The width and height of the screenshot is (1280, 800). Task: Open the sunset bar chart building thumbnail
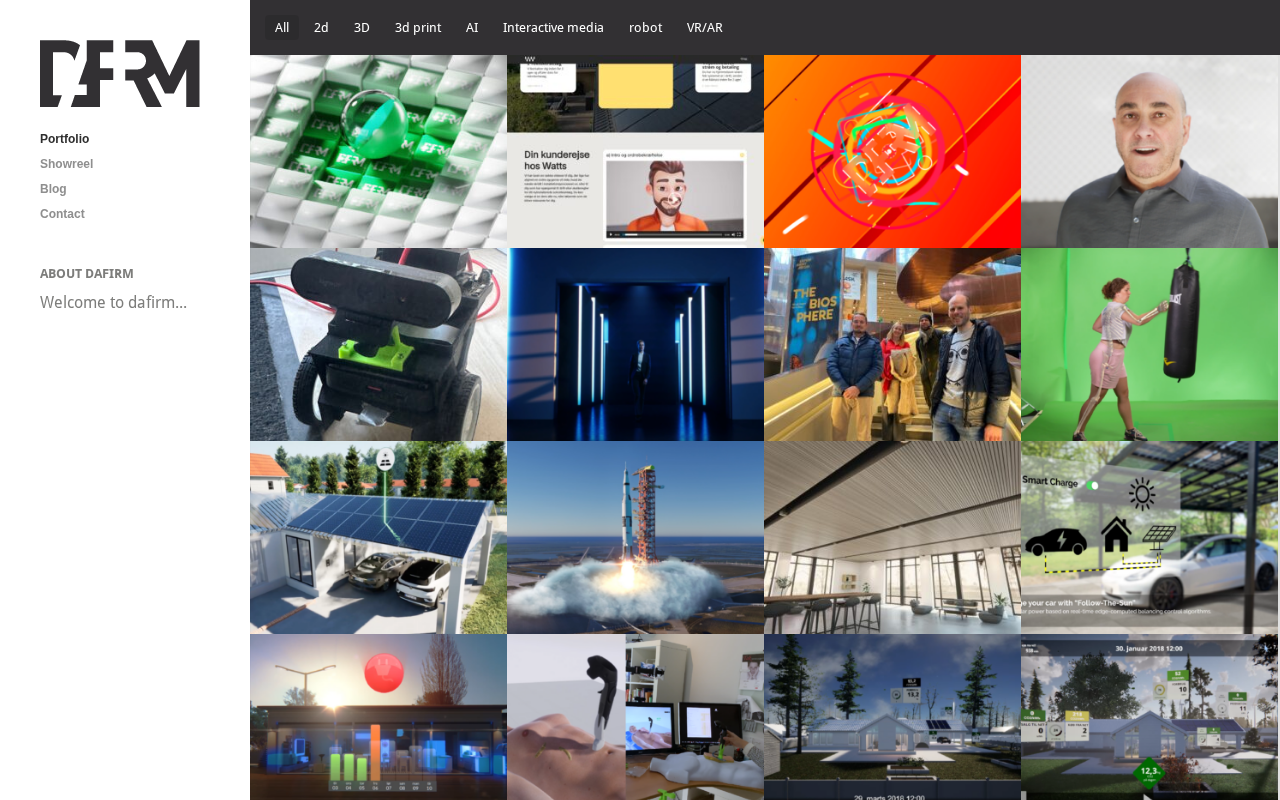pos(378,717)
